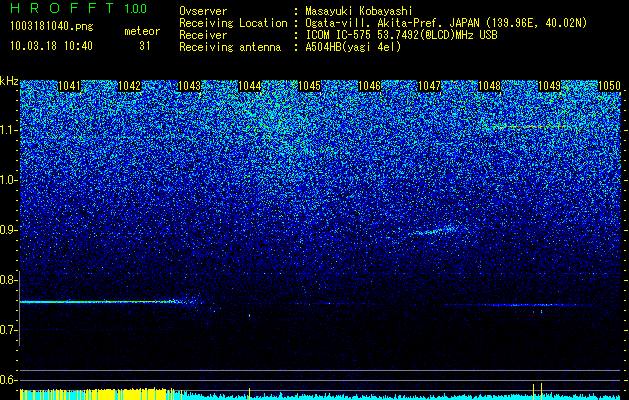Click the yellow signal-level bar block at bottom left
629x400 pixels.
coord(98,394)
